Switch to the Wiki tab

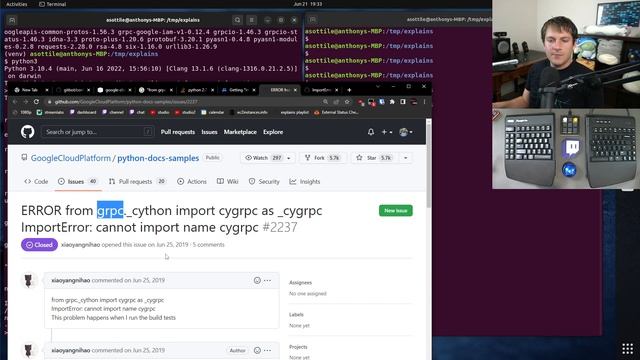pos(228,182)
